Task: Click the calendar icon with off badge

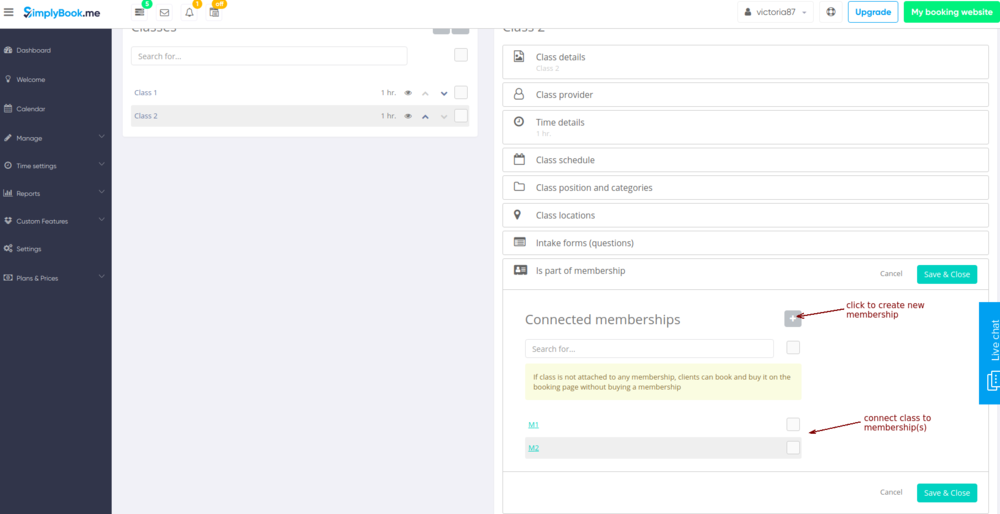Action: (x=214, y=12)
